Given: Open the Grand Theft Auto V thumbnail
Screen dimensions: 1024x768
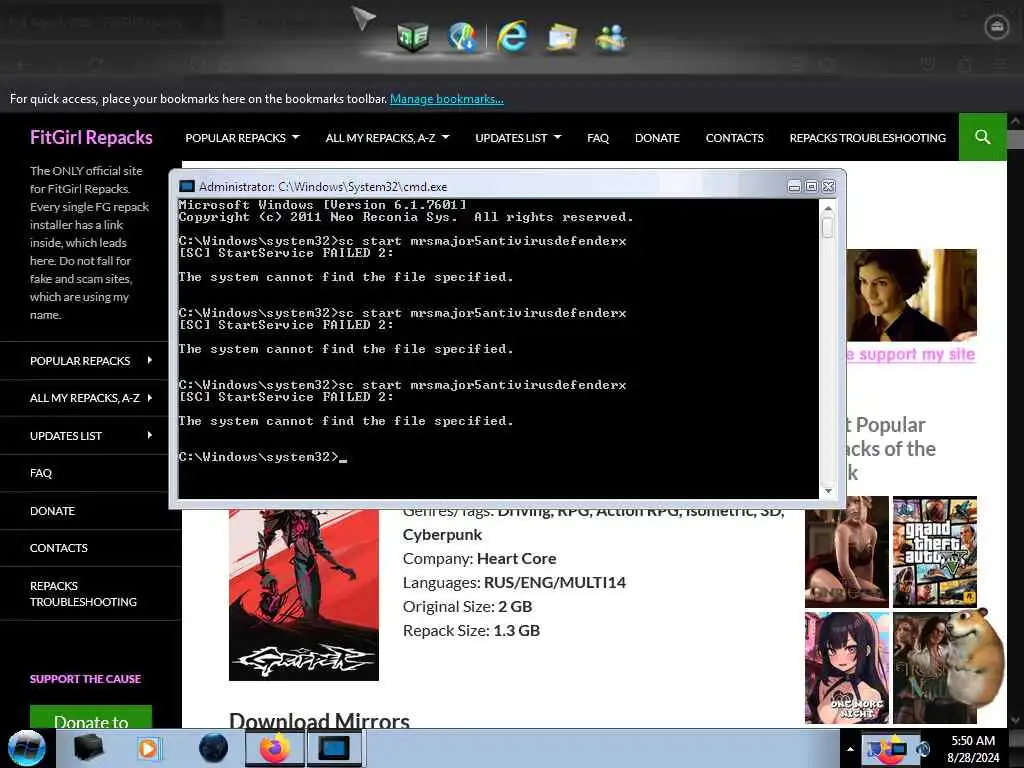Looking at the screenshot, I should point(935,552).
